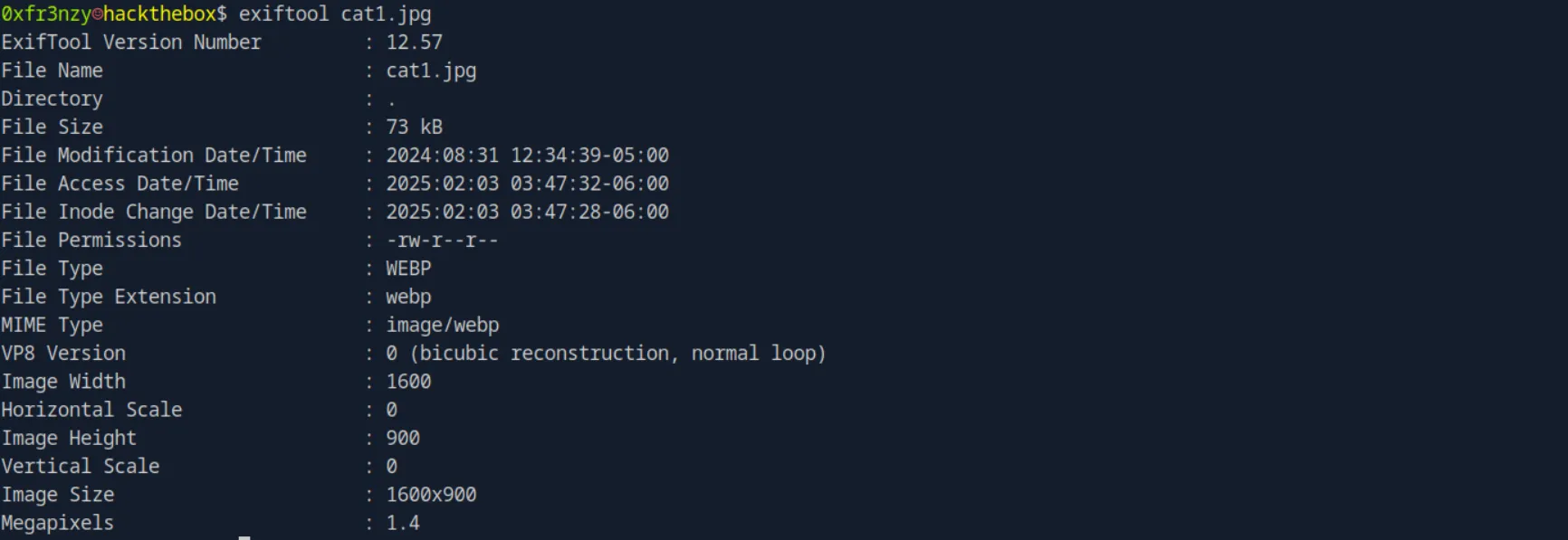The image size is (1568, 540).
Task: Click the File Inode Change Date/Time value
Action: click(x=528, y=212)
